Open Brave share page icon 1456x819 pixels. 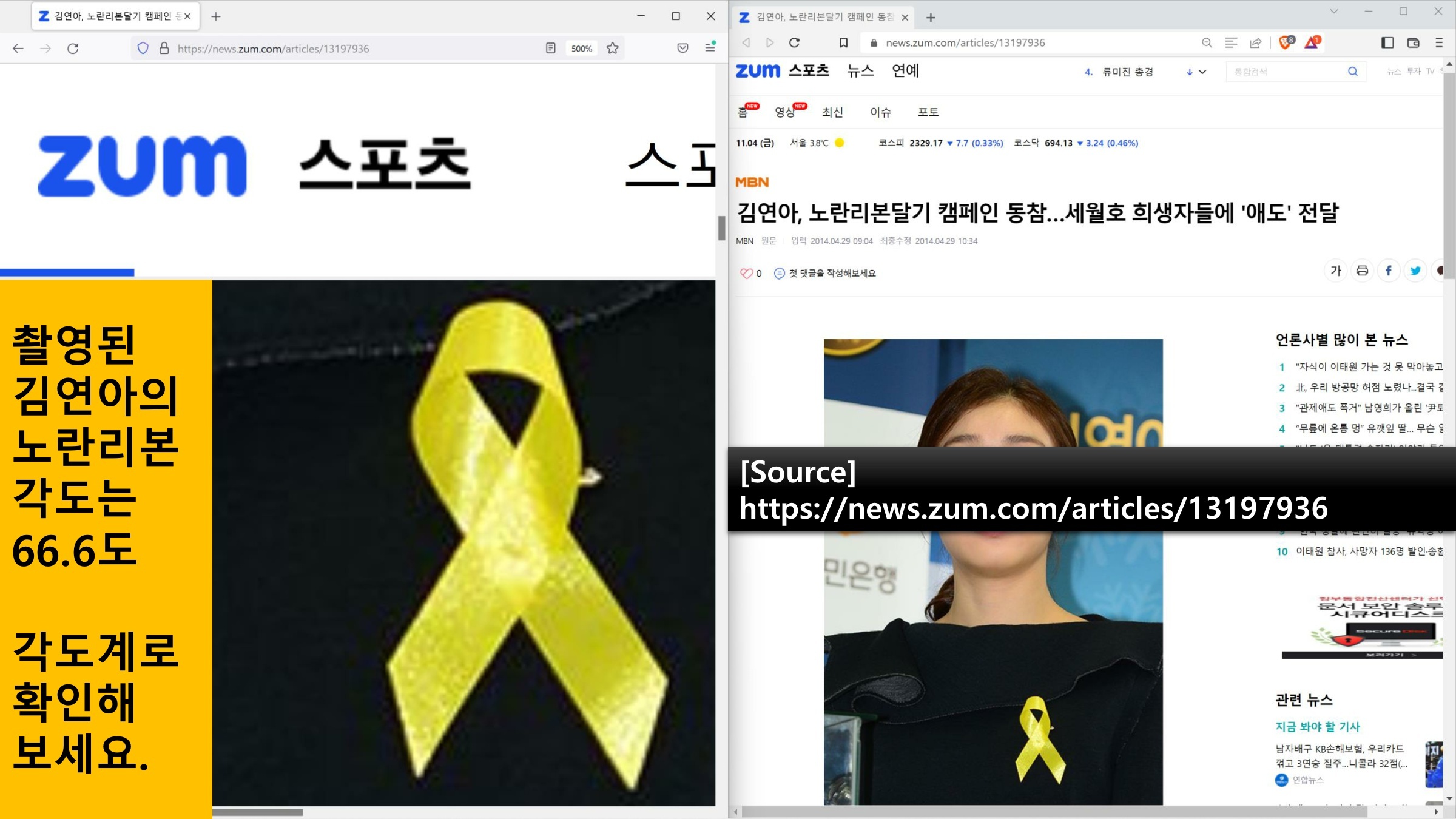pos(1256,42)
